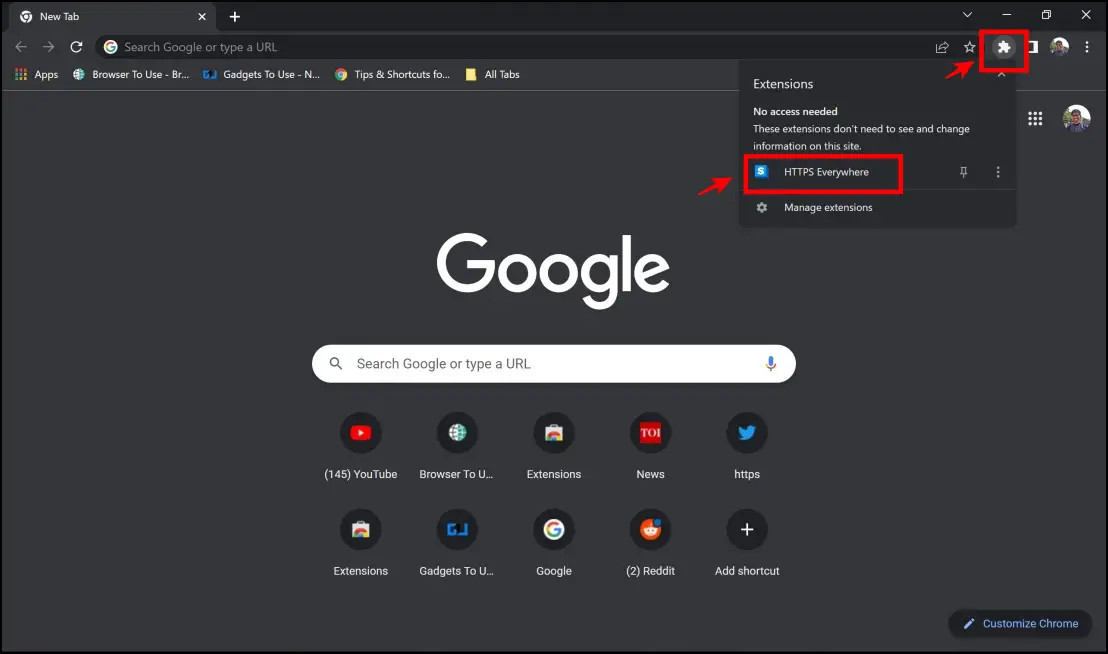Open tab search dropdown arrow
The image size is (1108, 654).
point(967,15)
